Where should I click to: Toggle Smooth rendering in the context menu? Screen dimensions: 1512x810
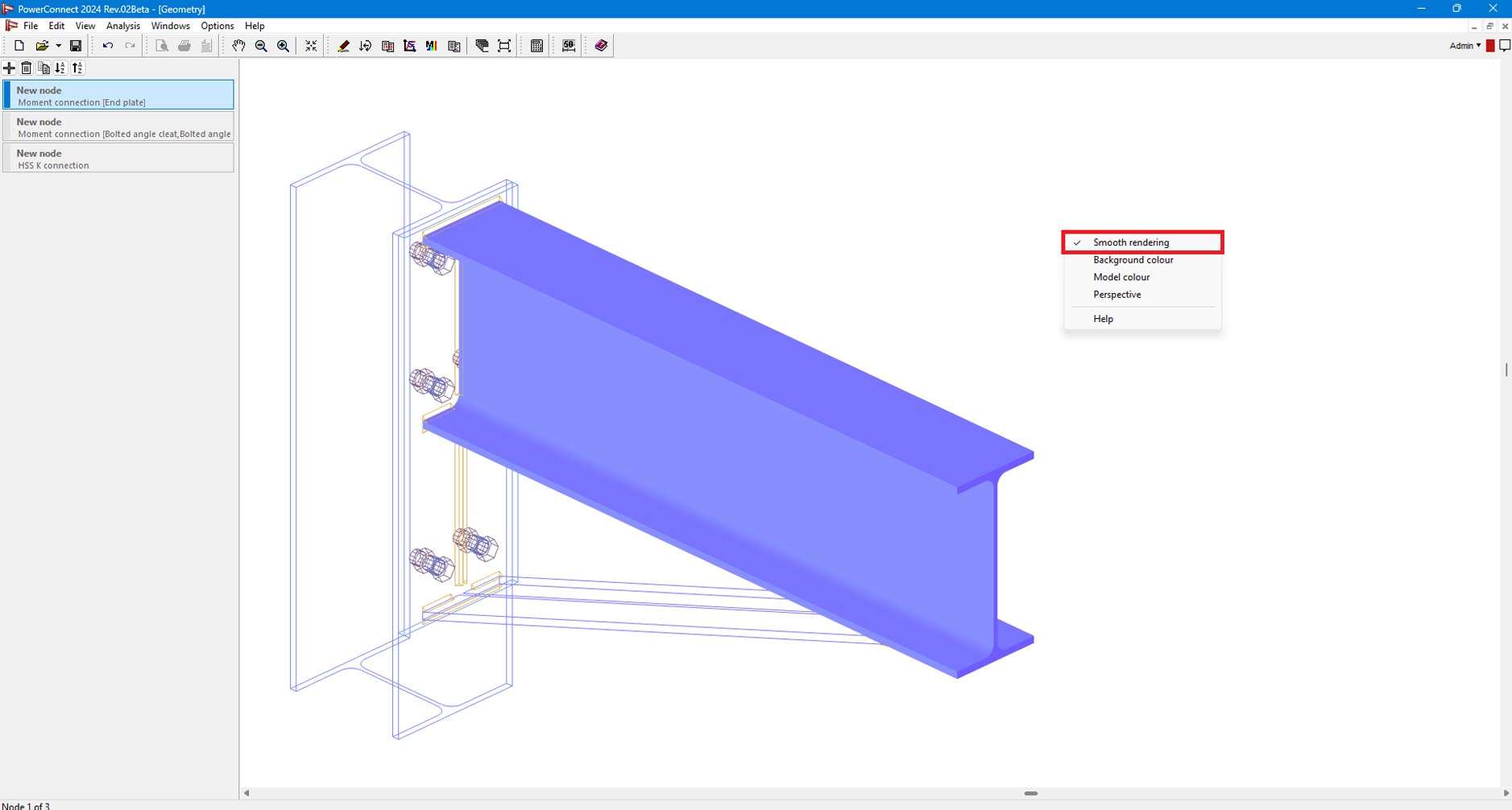point(1130,242)
